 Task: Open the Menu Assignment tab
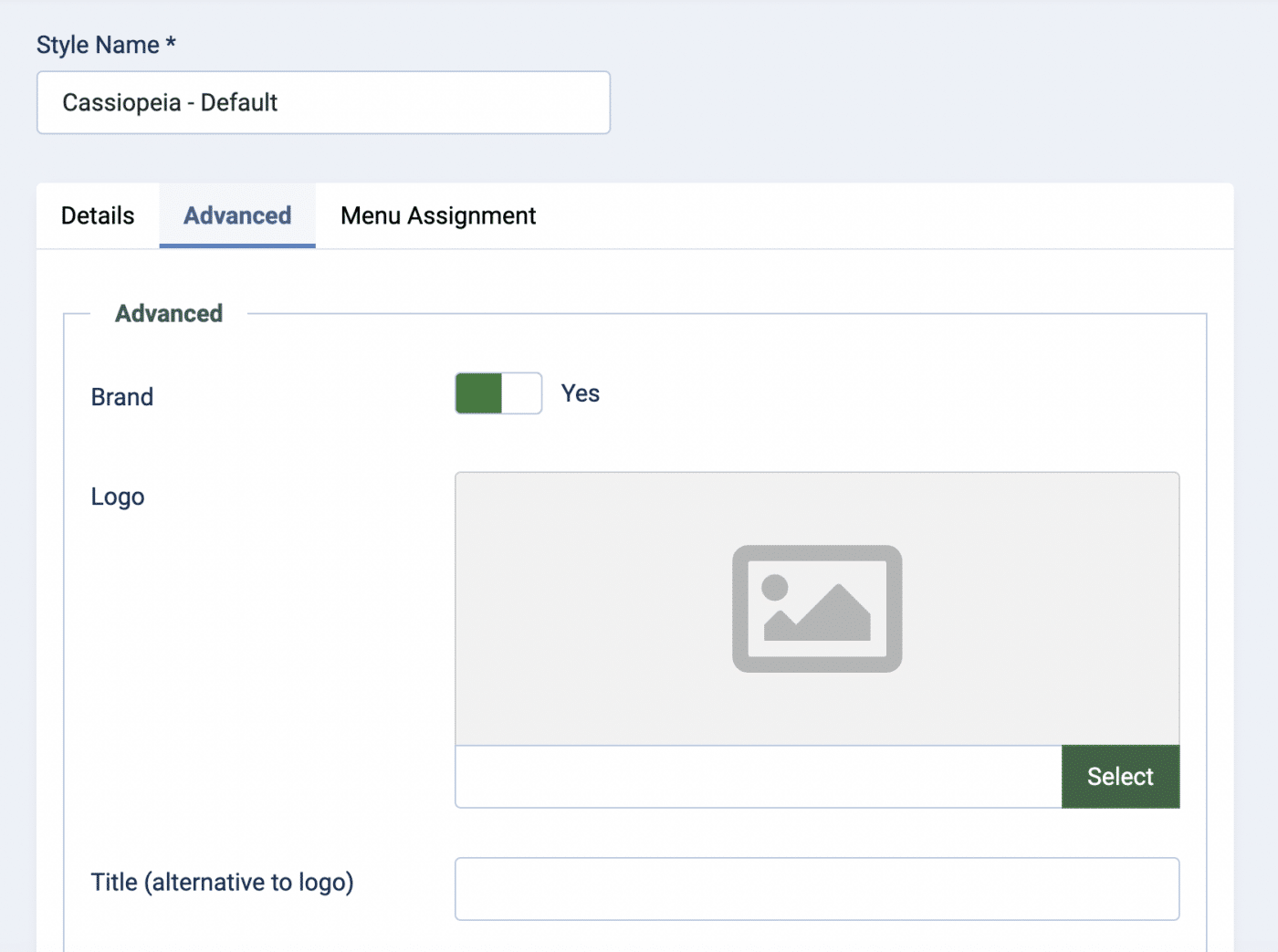pos(436,215)
